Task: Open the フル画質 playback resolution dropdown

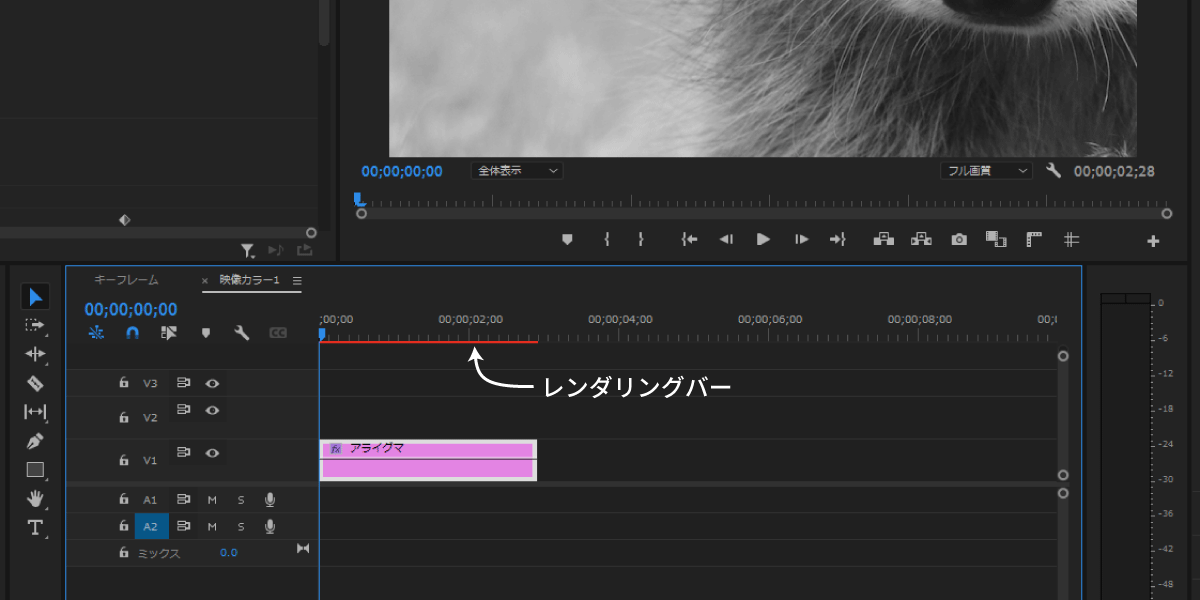Action: point(986,171)
